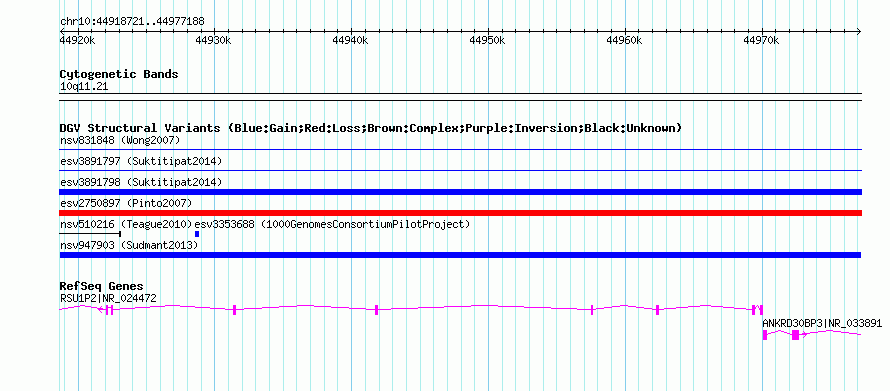Select the red loss bar of esv2750897
Screen dimensions: 890x391
(x=460, y=213)
